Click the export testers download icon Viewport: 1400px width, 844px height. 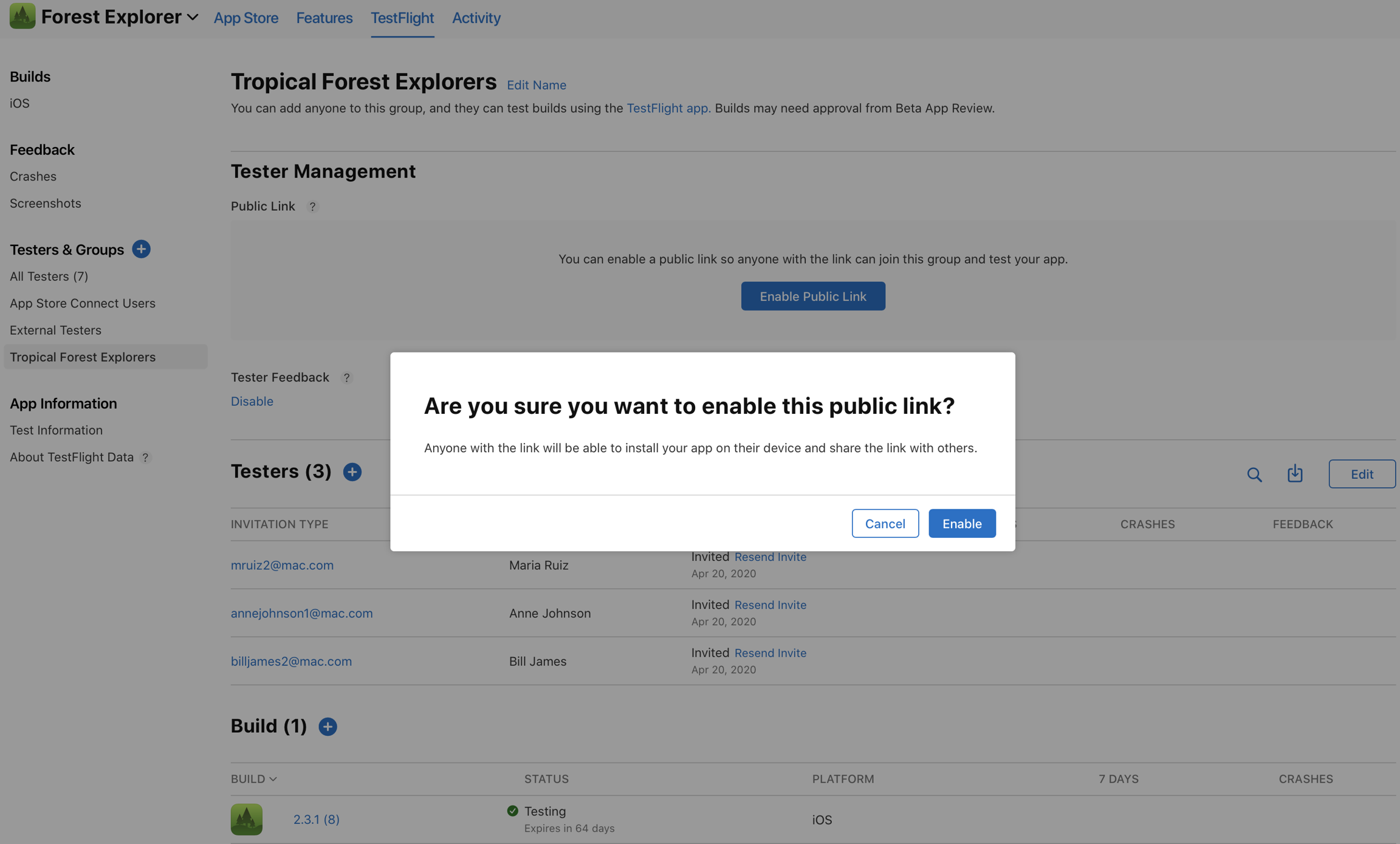point(1294,473)
